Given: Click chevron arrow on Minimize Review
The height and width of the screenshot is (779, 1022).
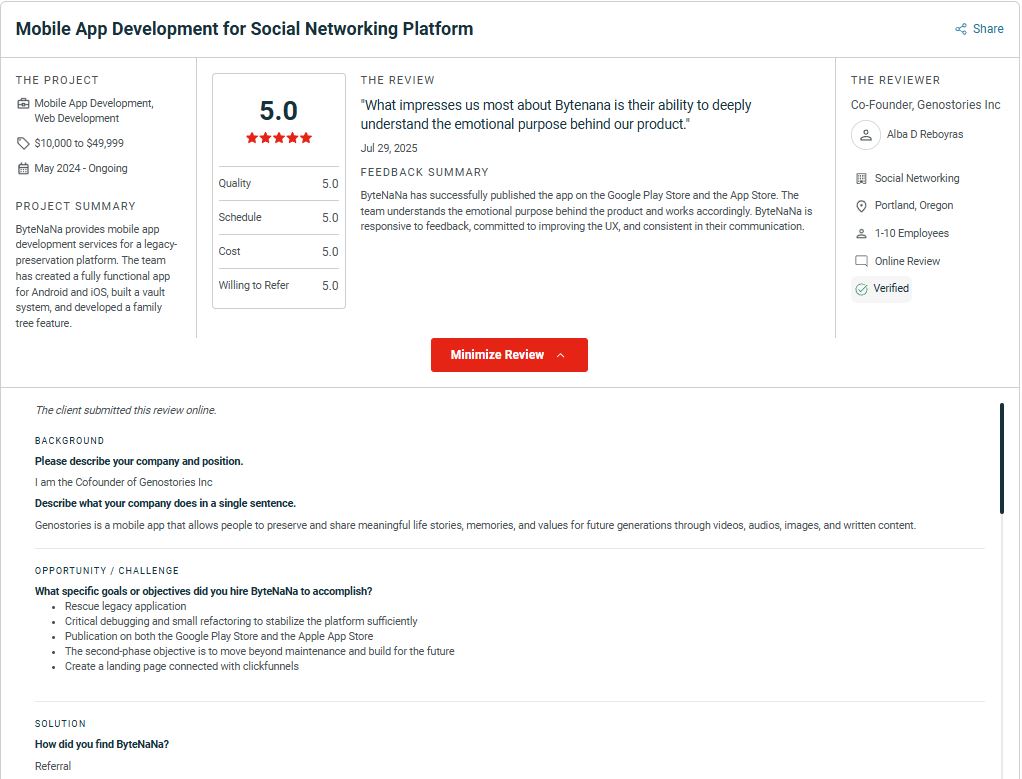Looking at the screenshot, I should point(561,355).
